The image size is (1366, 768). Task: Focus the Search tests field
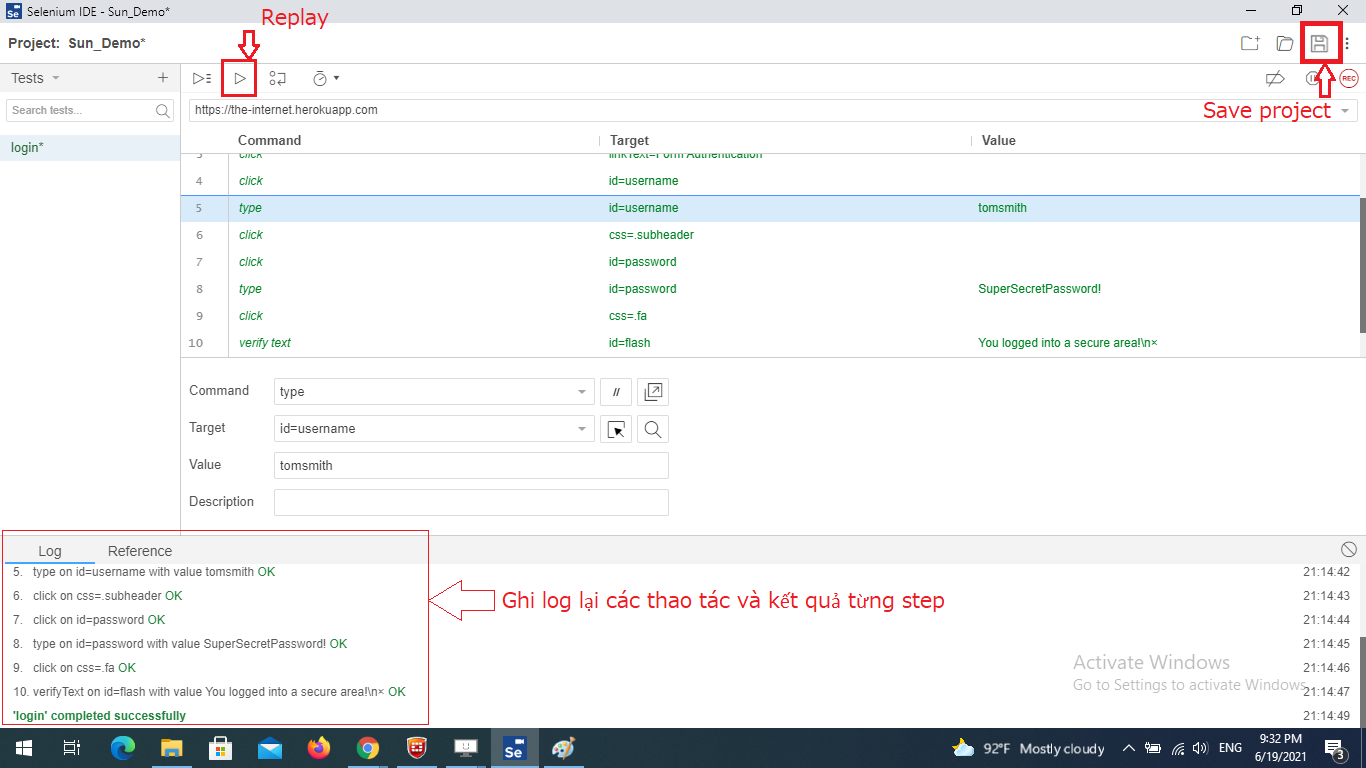(81, 110)
